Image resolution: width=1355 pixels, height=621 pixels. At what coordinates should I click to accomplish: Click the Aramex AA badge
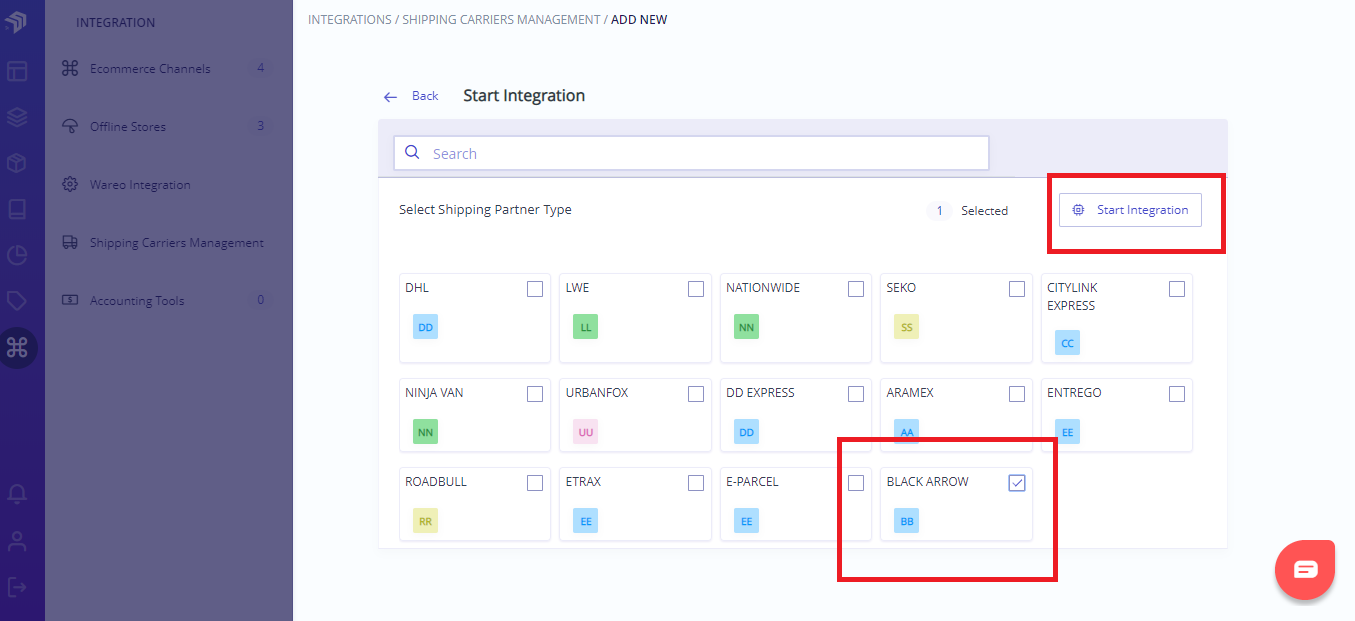[906, 432]
